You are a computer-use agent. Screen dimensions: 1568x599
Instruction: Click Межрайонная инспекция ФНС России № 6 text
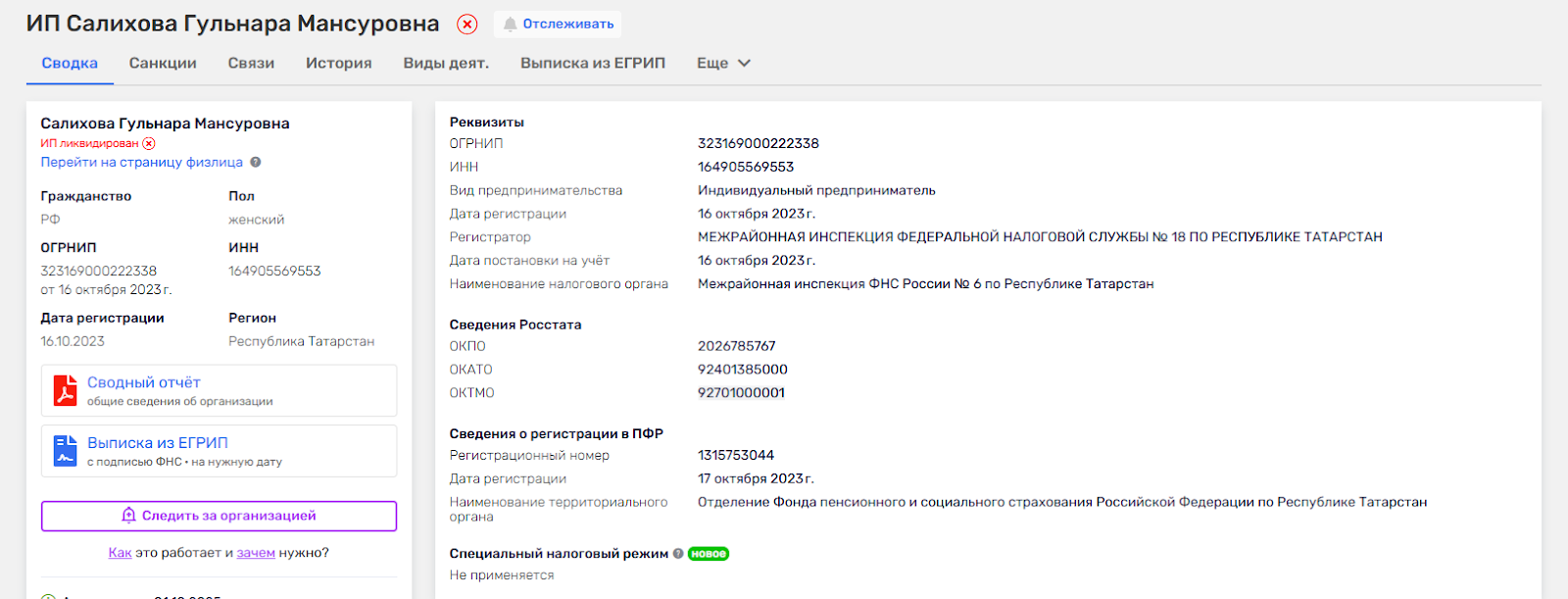[925, 284]
